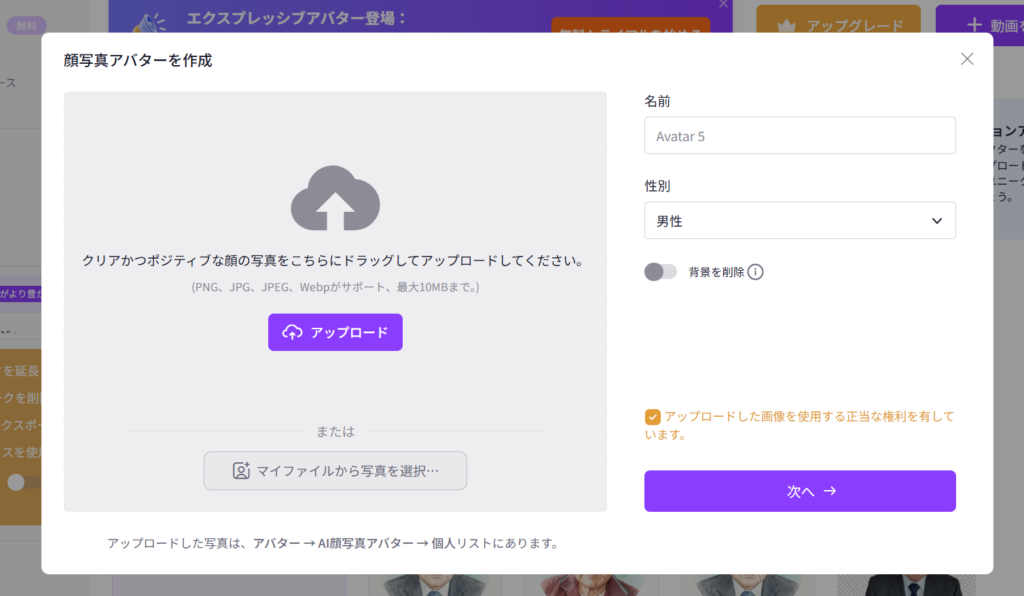Click the 名前 input field with Avatar 5

coord(799,136)
